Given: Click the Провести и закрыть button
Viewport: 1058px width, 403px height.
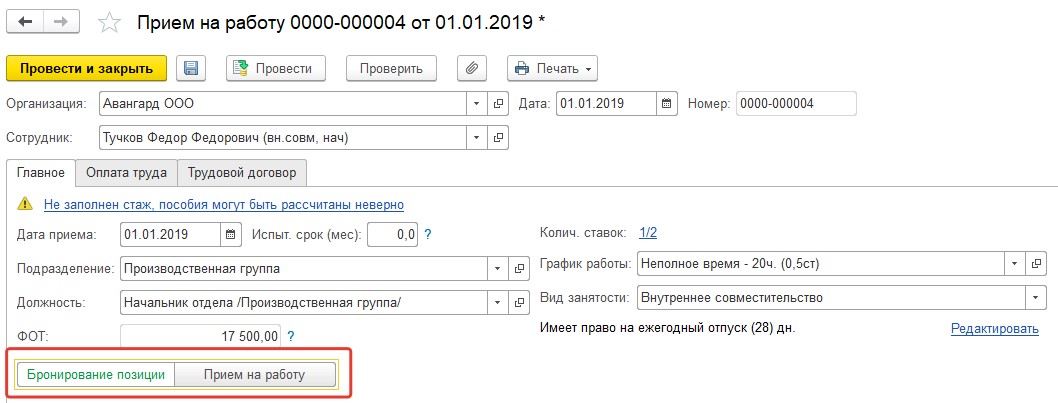Looking at the screenshot, I should coord(86,68).
